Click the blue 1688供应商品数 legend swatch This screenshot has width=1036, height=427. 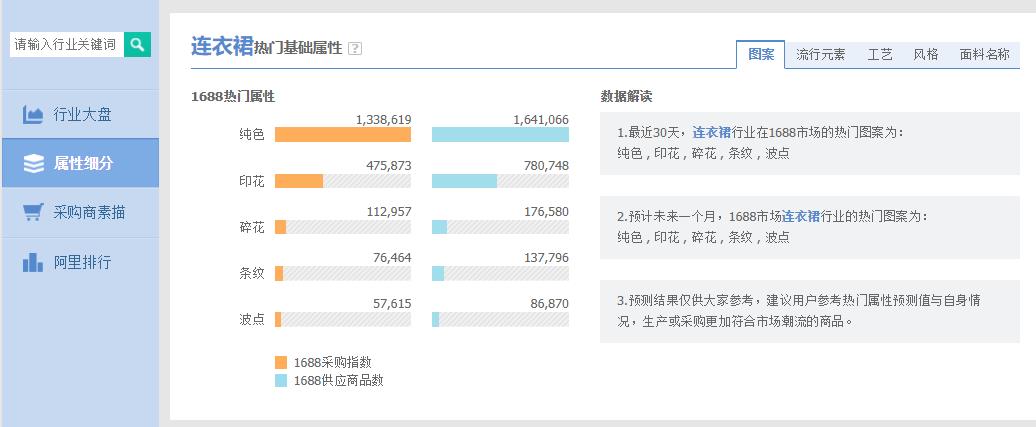point(280,381)
